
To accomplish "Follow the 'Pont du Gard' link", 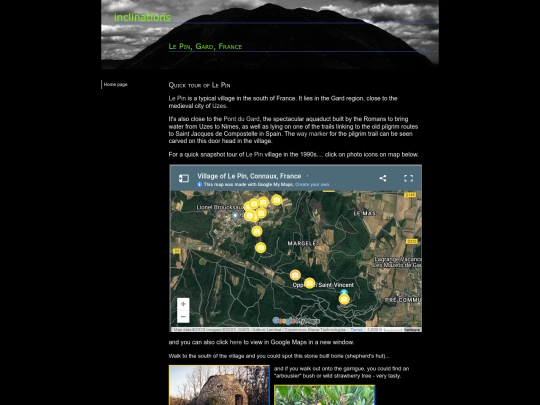I will point(241,119).
